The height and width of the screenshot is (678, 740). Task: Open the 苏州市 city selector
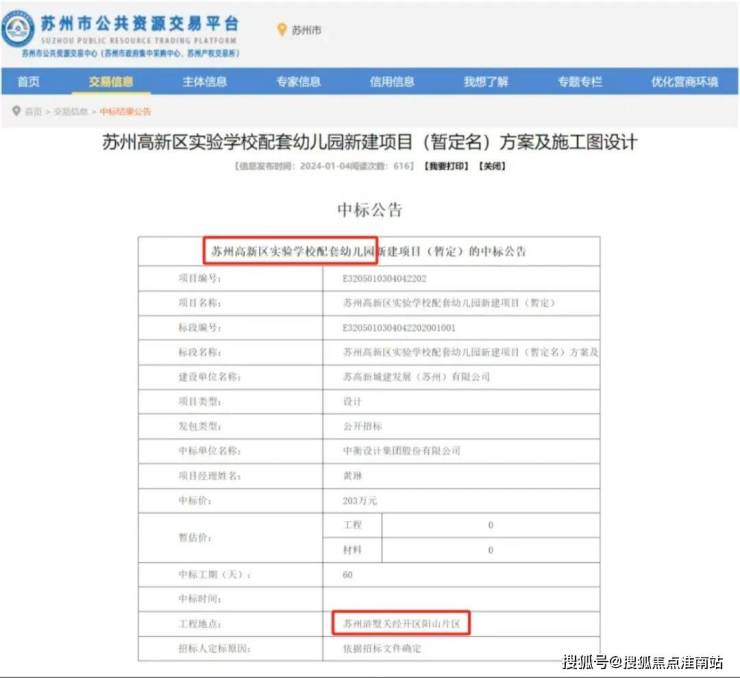(x=306, y=31)
